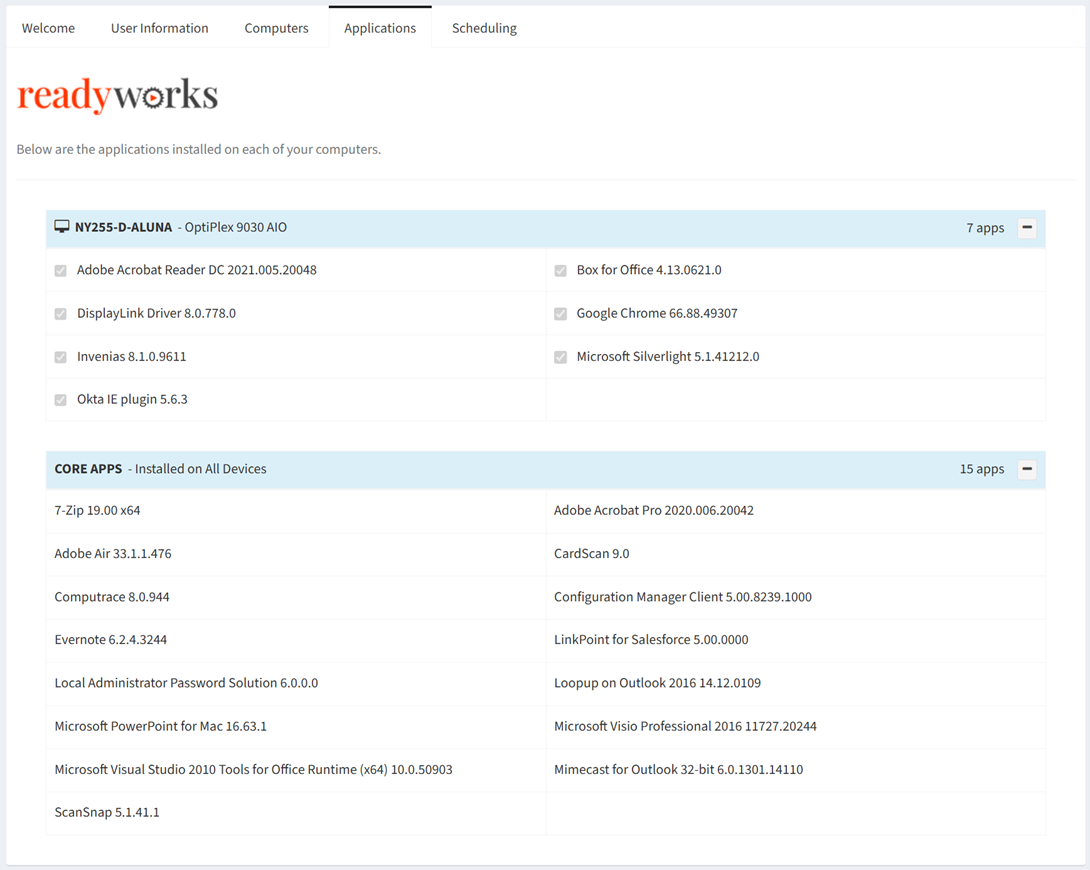The image size is (1090, 870).
Task: Click the Installed on All Devices subtitle
Action: (200, 469)
